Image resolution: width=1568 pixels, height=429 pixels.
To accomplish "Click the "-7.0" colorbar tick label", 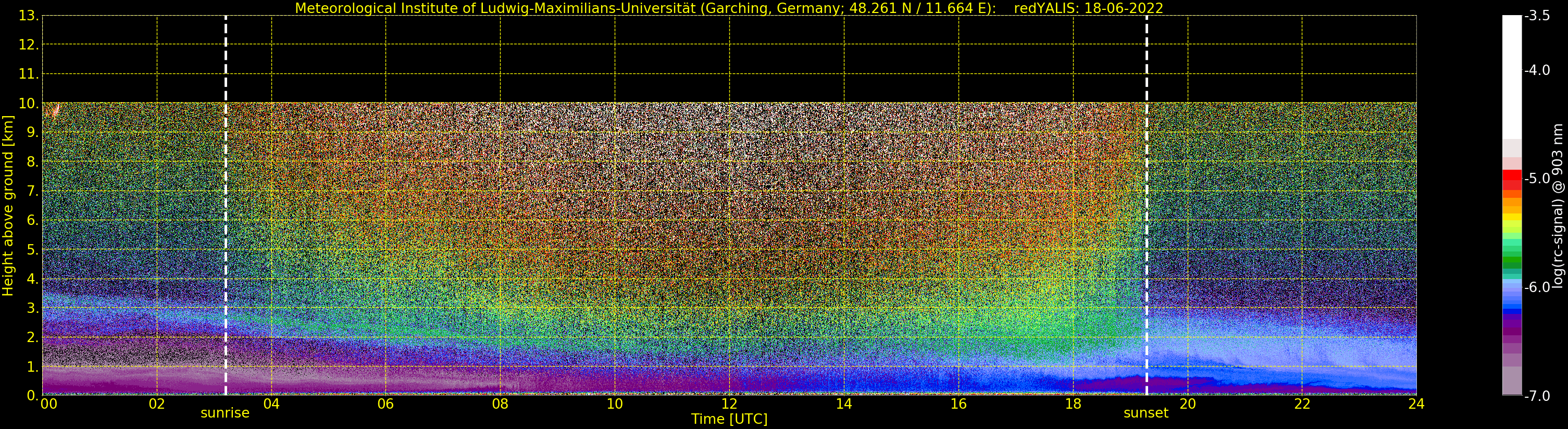I will pos(1537,396).
